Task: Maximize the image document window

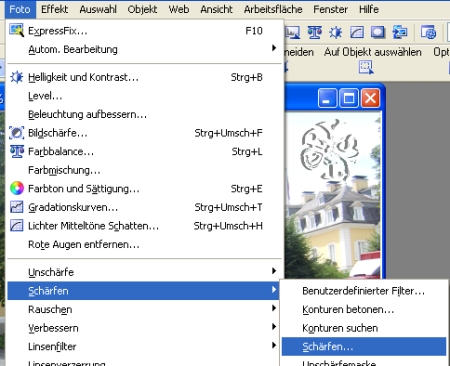Action: tap(349, 98)
